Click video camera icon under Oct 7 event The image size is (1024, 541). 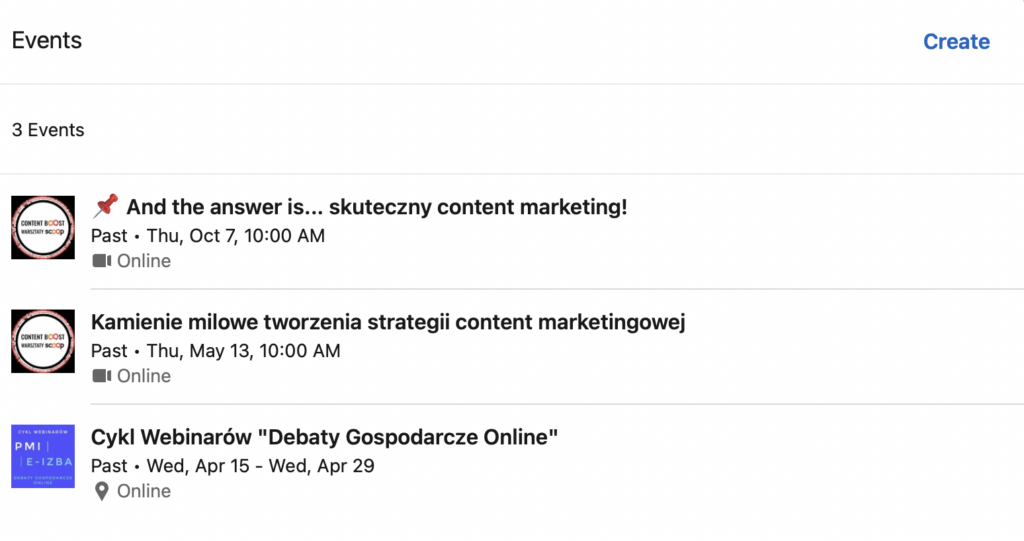tap(101, 261)
